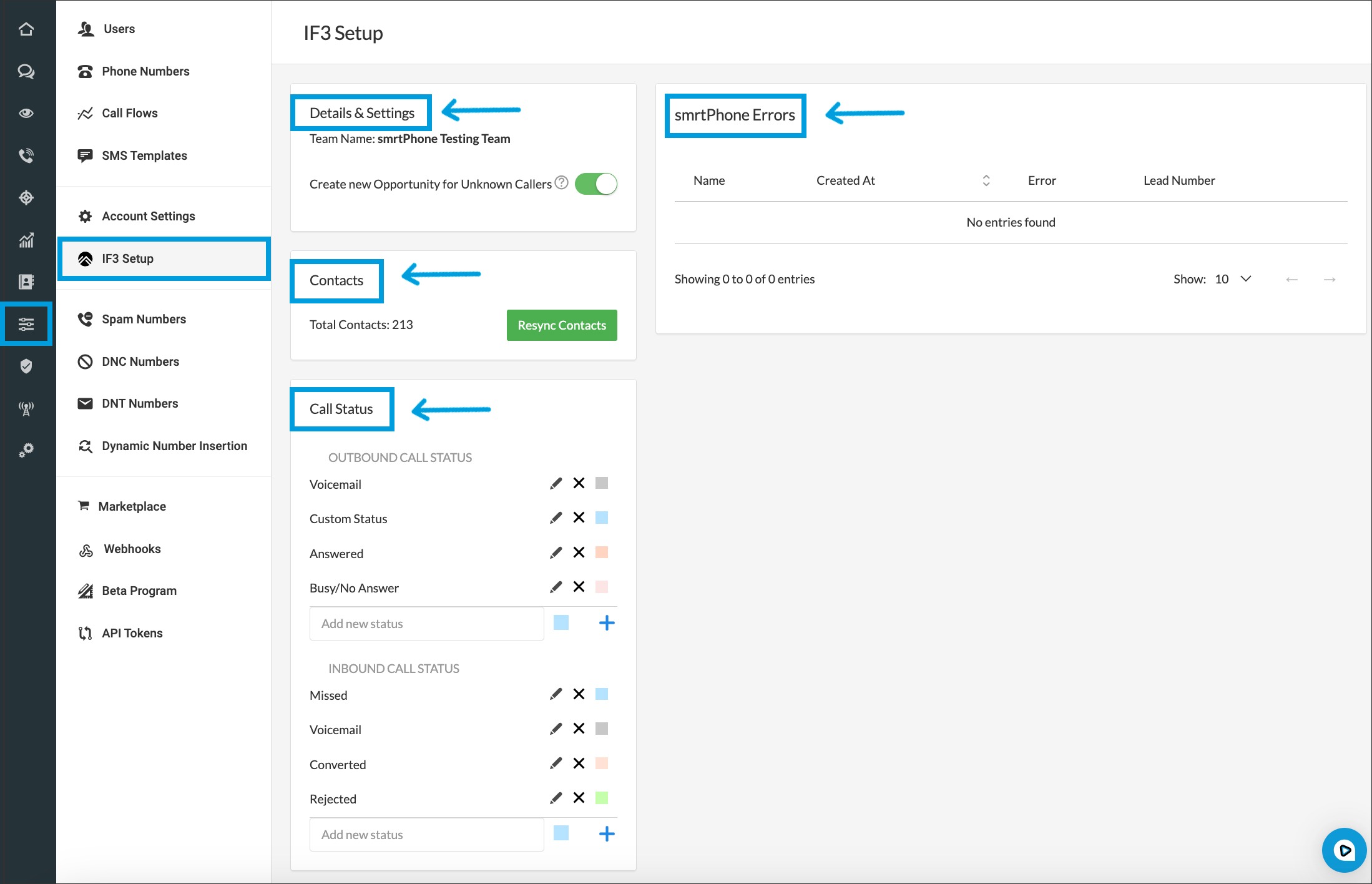Click the pencil edit icon for outbound Voicemail
The image size is (1372, 884).
(556, 483)
